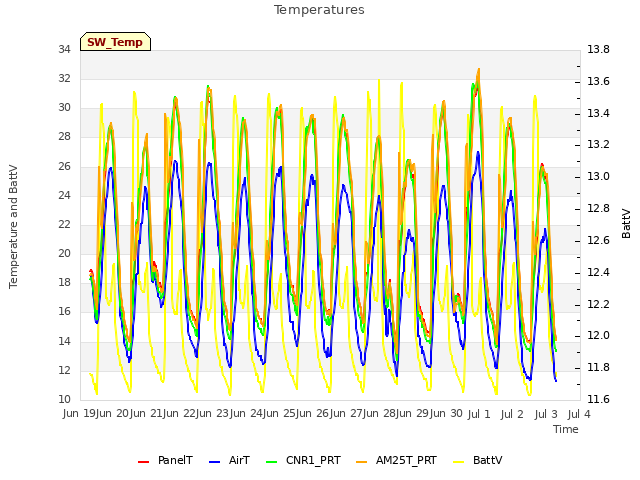Screen dimensions: 640x480
Task: Select the CNR1_PRT legend entry
Action: [x=303, y=460]
